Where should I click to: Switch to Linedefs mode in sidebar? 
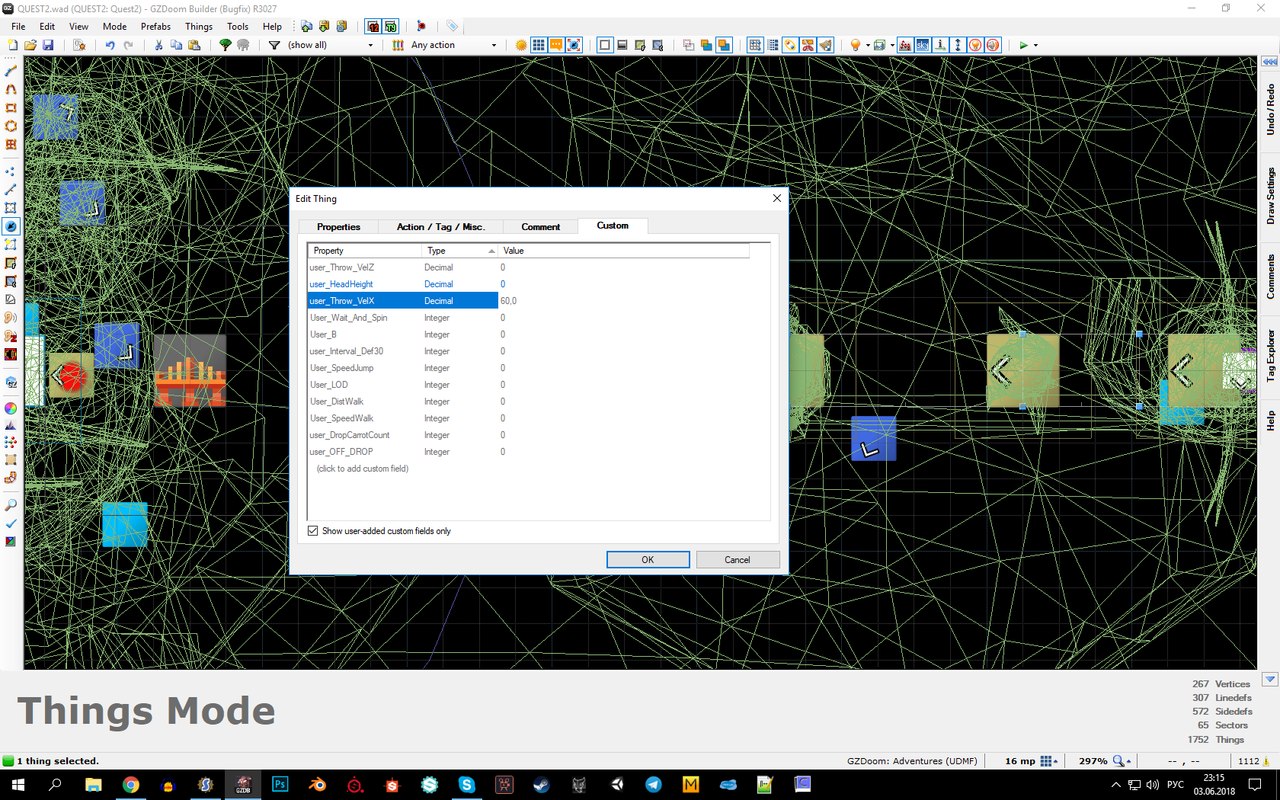[11, 189]
